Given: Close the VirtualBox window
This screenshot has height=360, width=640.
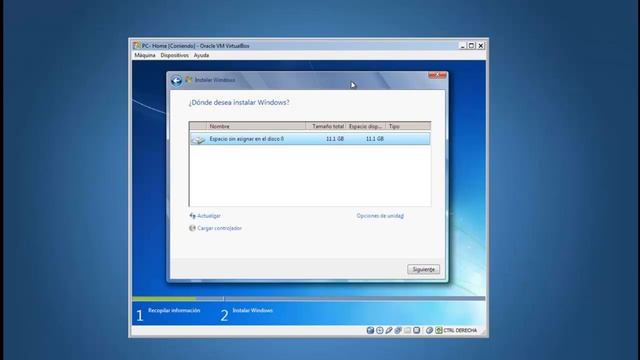Looking at the screenshot, I should 481,46.
